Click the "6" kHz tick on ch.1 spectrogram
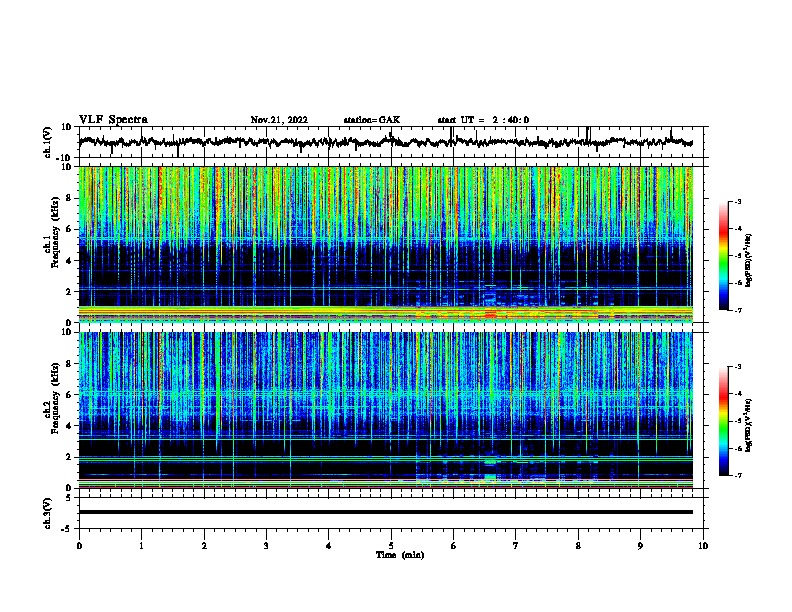 point(70,230)
